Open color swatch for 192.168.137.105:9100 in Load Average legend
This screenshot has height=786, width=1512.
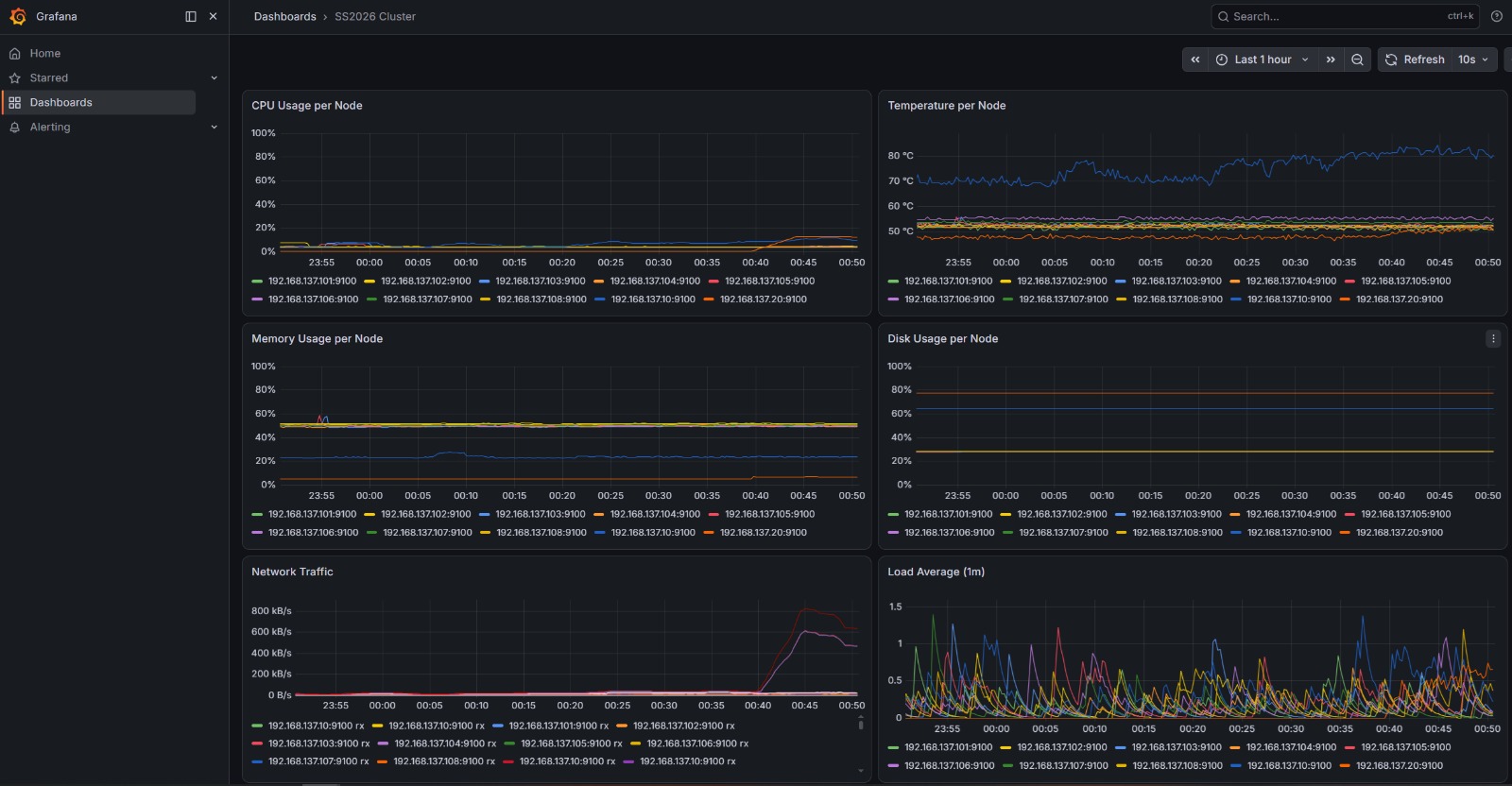1350,748
